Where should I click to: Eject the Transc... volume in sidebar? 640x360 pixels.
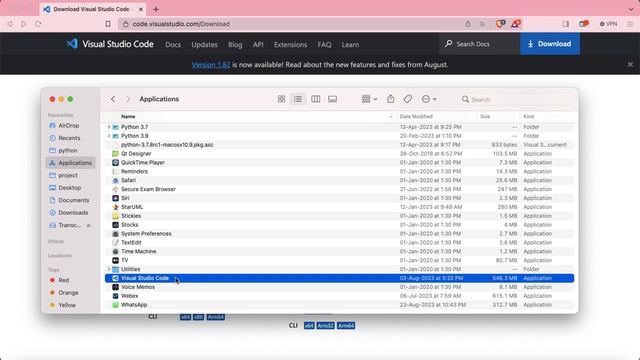pyautogui.click(x=89, y=225)
